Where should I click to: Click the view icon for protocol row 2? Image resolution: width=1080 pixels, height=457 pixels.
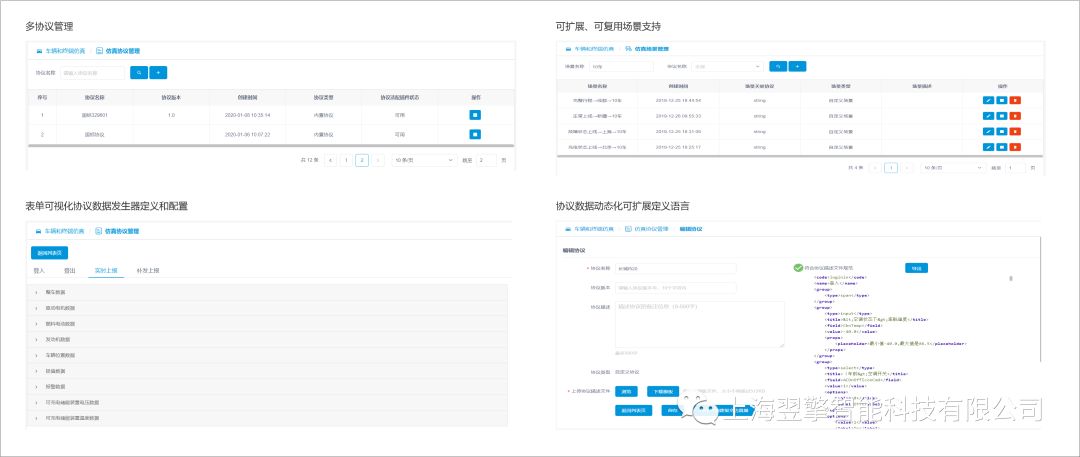pos(475,134)
